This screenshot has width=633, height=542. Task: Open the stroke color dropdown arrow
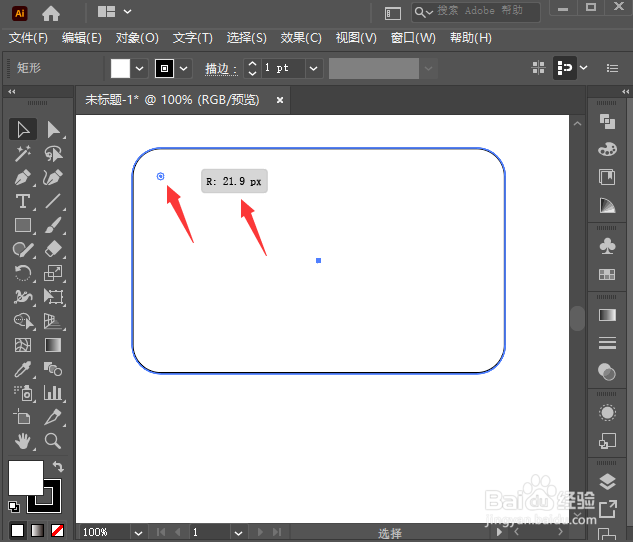tap(183, 69)
